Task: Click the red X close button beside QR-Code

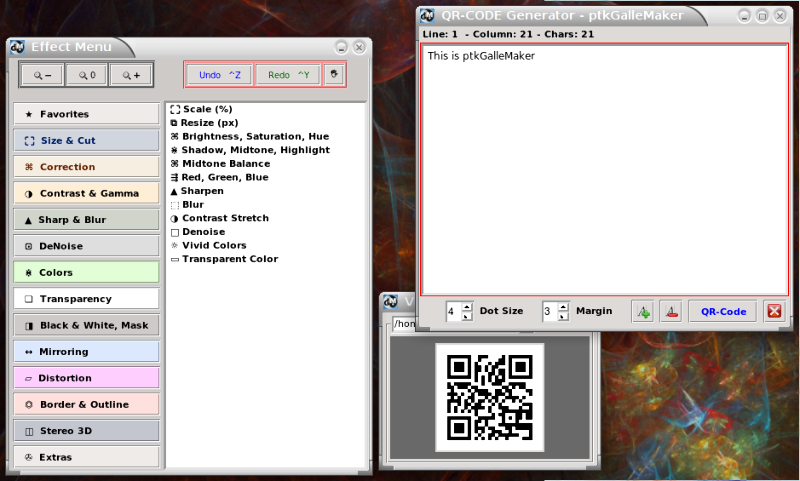Action: coord(774,311)
